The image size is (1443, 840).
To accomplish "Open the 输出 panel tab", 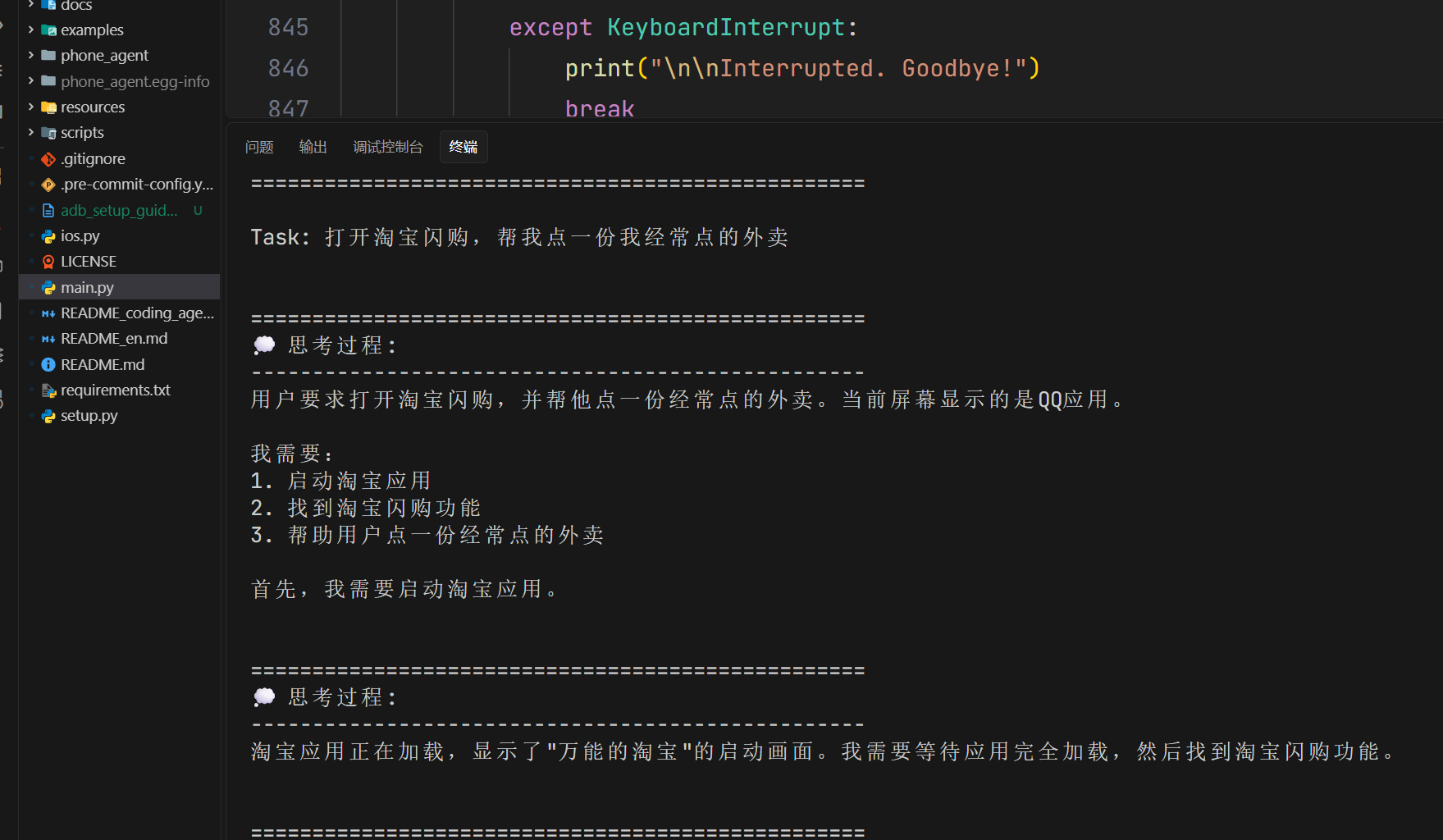I will (x=313, y=147).
